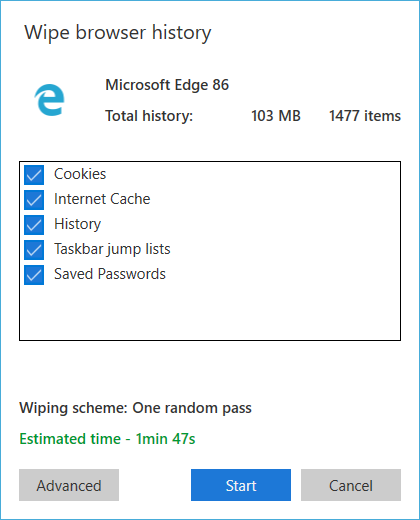Screen dimensions: 420x520
Task: Select the Saved Passwords item label
Action: click(110, 274)
